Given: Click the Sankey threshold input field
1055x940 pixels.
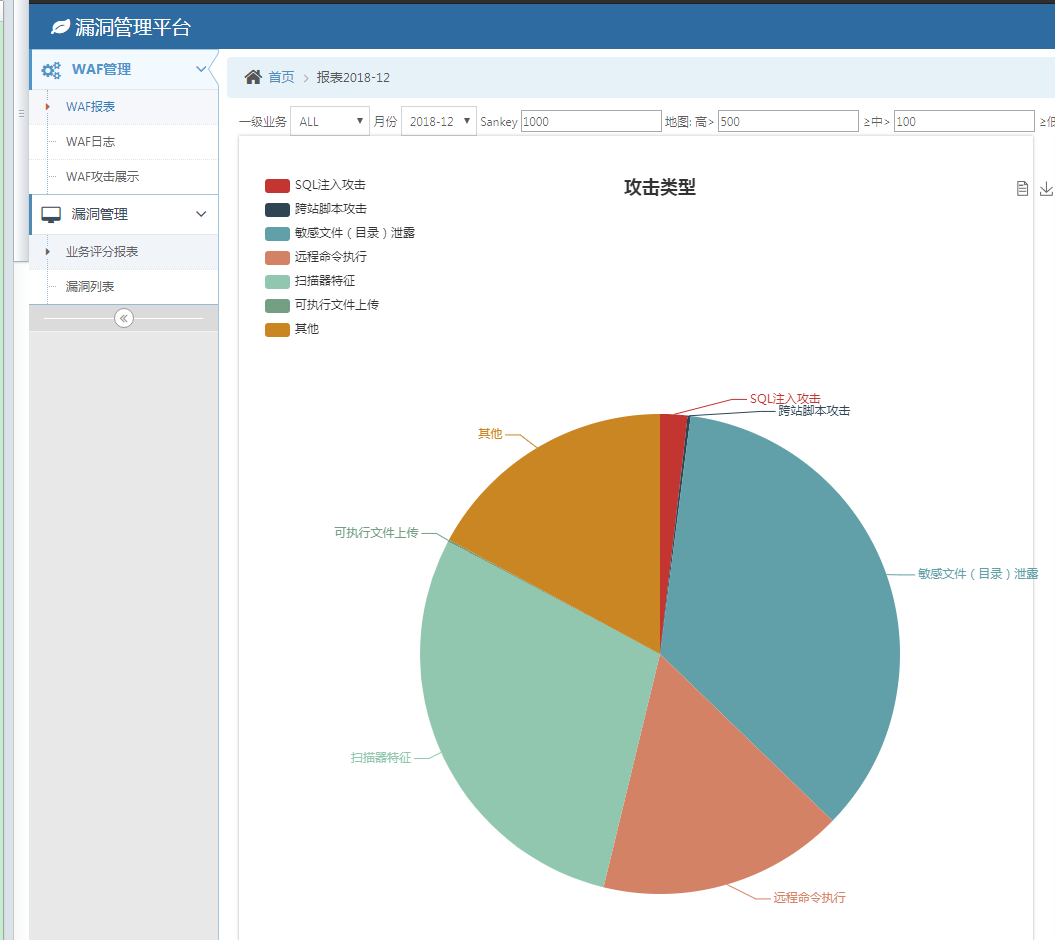Looking at the screenshot, I should click(x=591, y=122).
